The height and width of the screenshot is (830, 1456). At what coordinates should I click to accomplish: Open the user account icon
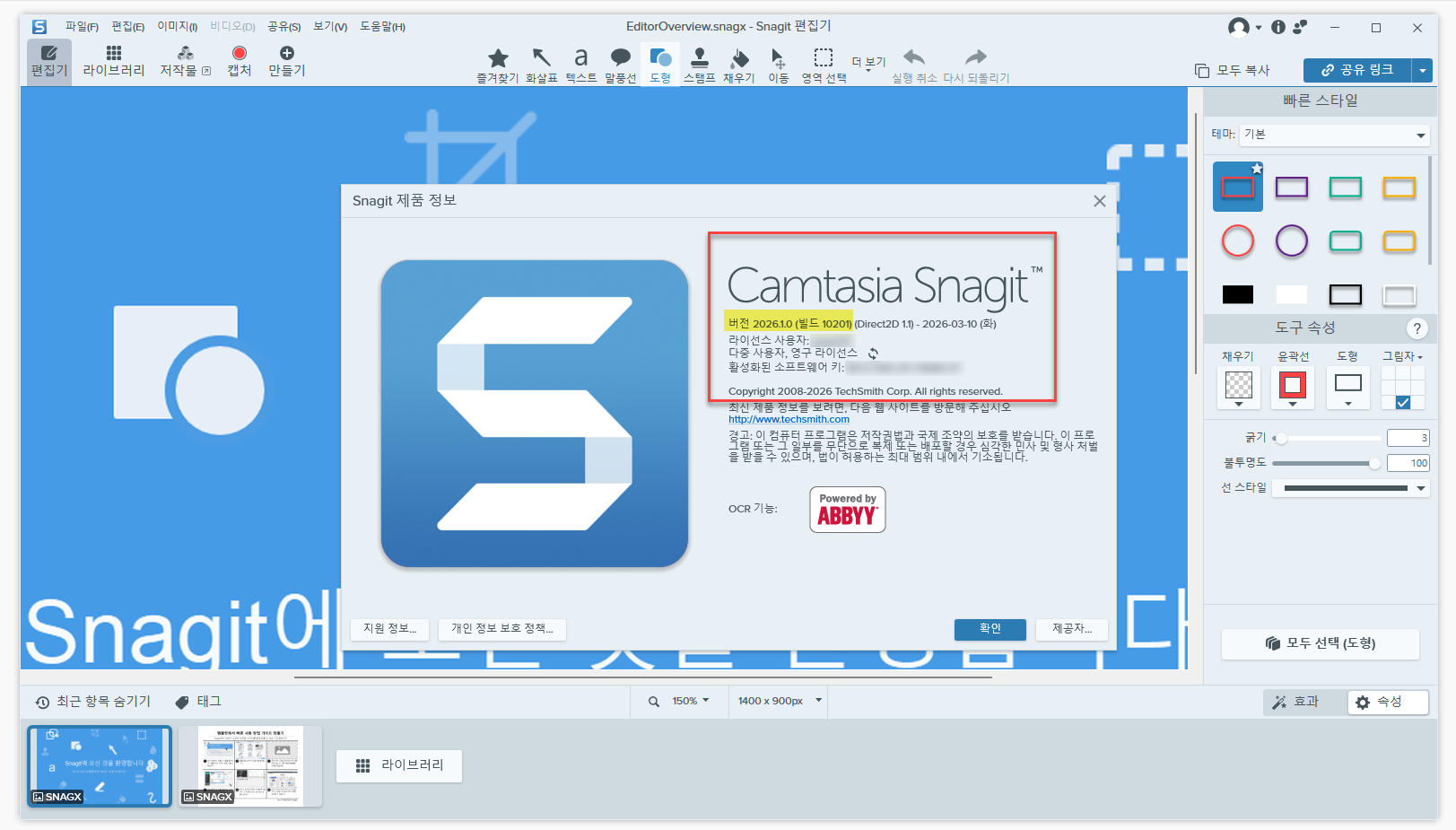1239,27
